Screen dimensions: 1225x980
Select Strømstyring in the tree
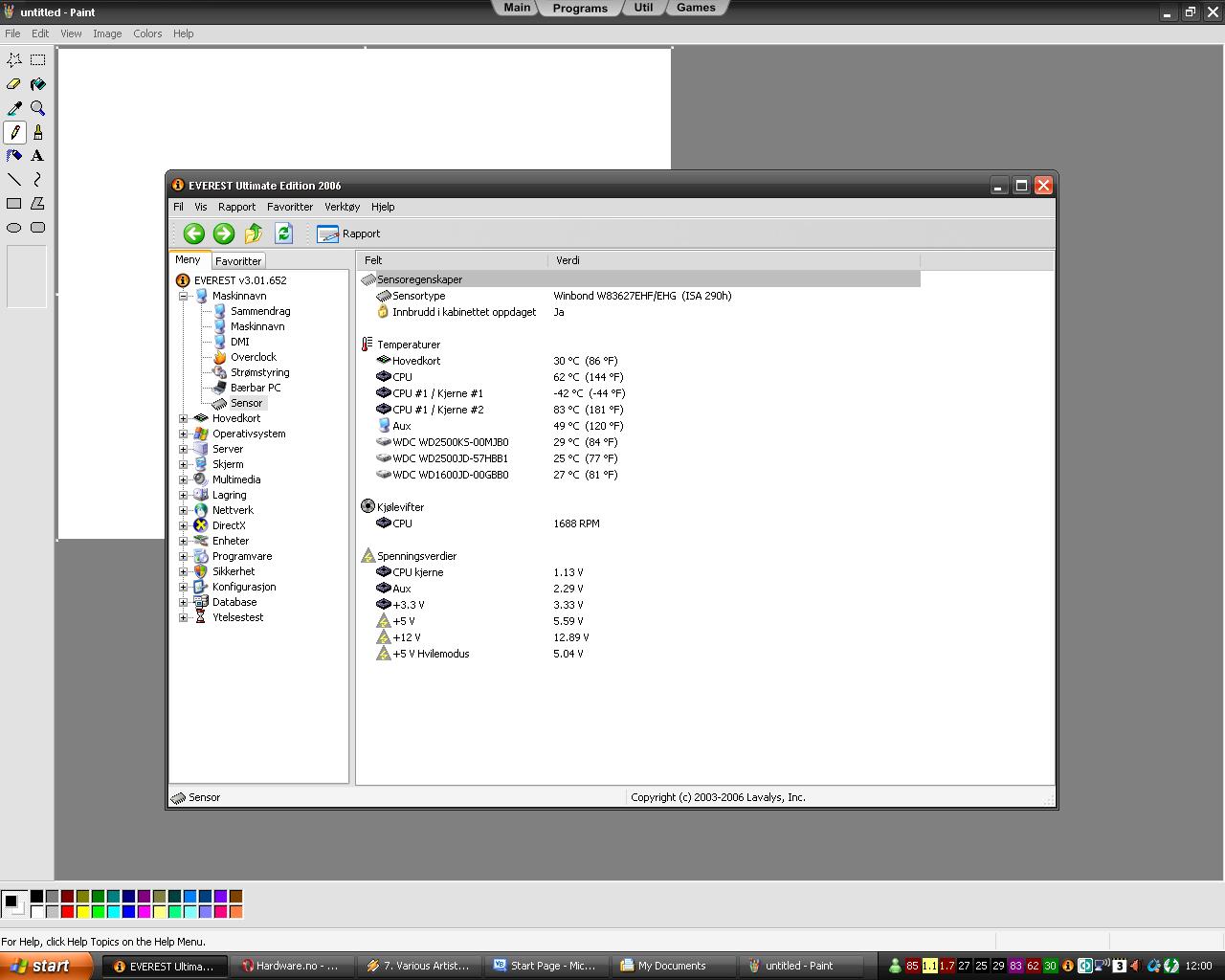tap(259, 372)
